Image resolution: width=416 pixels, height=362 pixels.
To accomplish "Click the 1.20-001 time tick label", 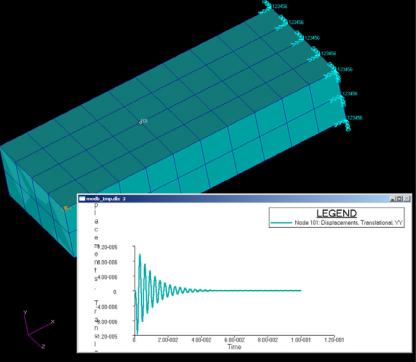I will [334, 340].
